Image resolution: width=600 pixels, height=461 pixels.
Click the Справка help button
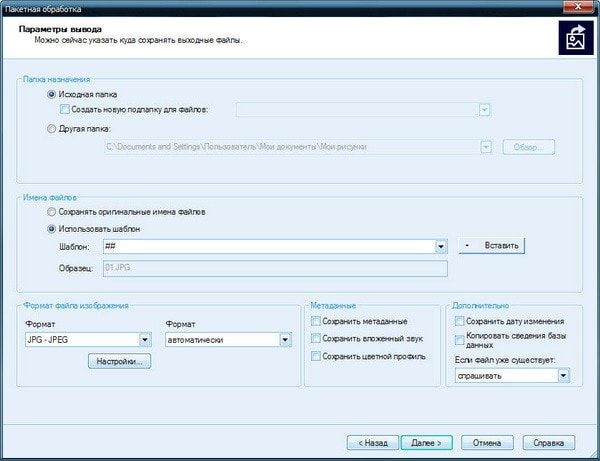[549, 441]
